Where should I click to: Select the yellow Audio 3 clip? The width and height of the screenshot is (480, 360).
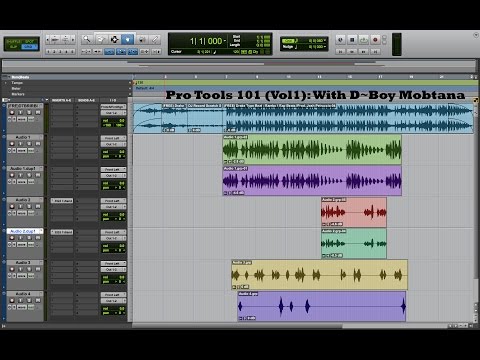pos(319,275)
